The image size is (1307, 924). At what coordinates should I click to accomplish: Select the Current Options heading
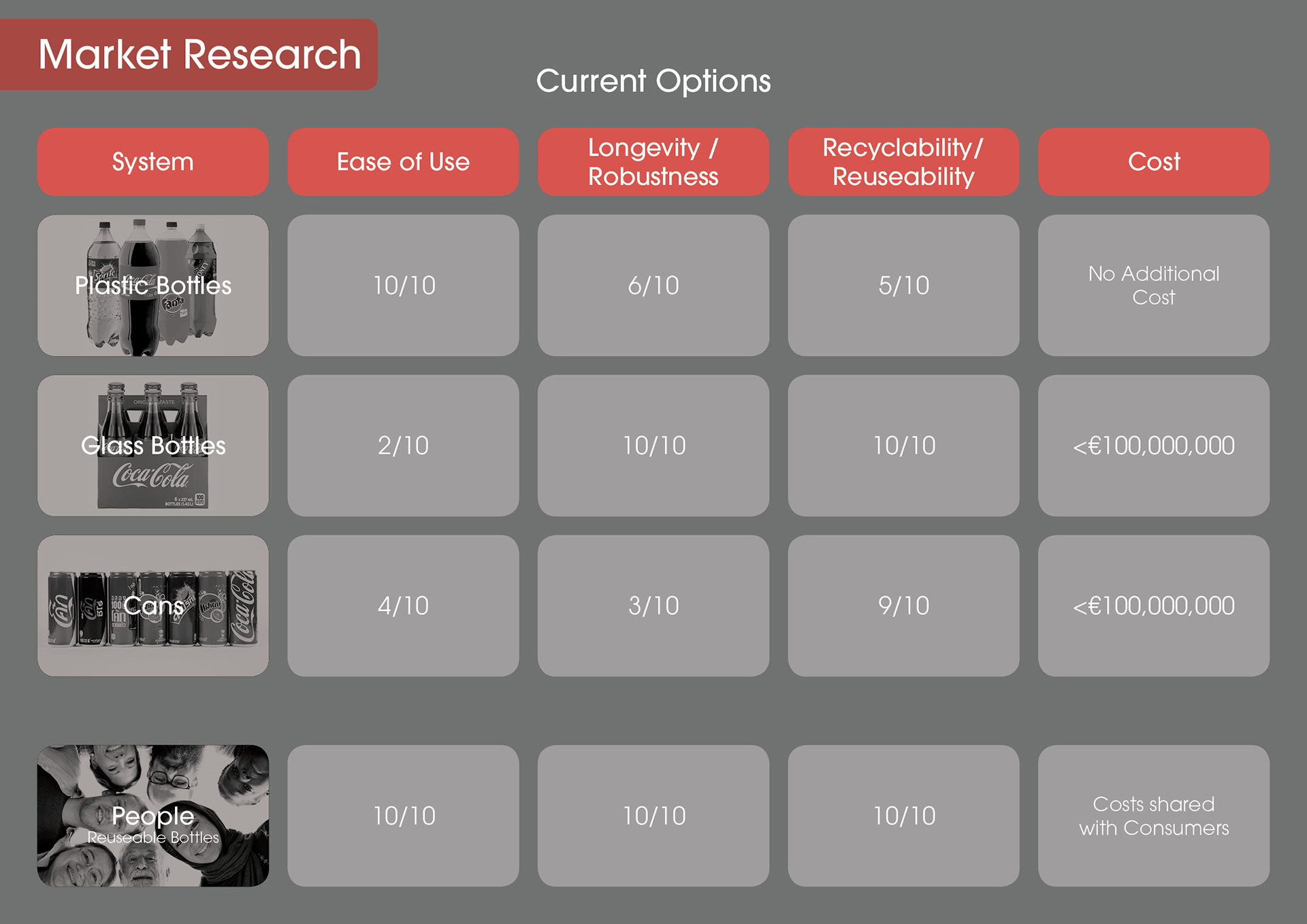point(653,81)
